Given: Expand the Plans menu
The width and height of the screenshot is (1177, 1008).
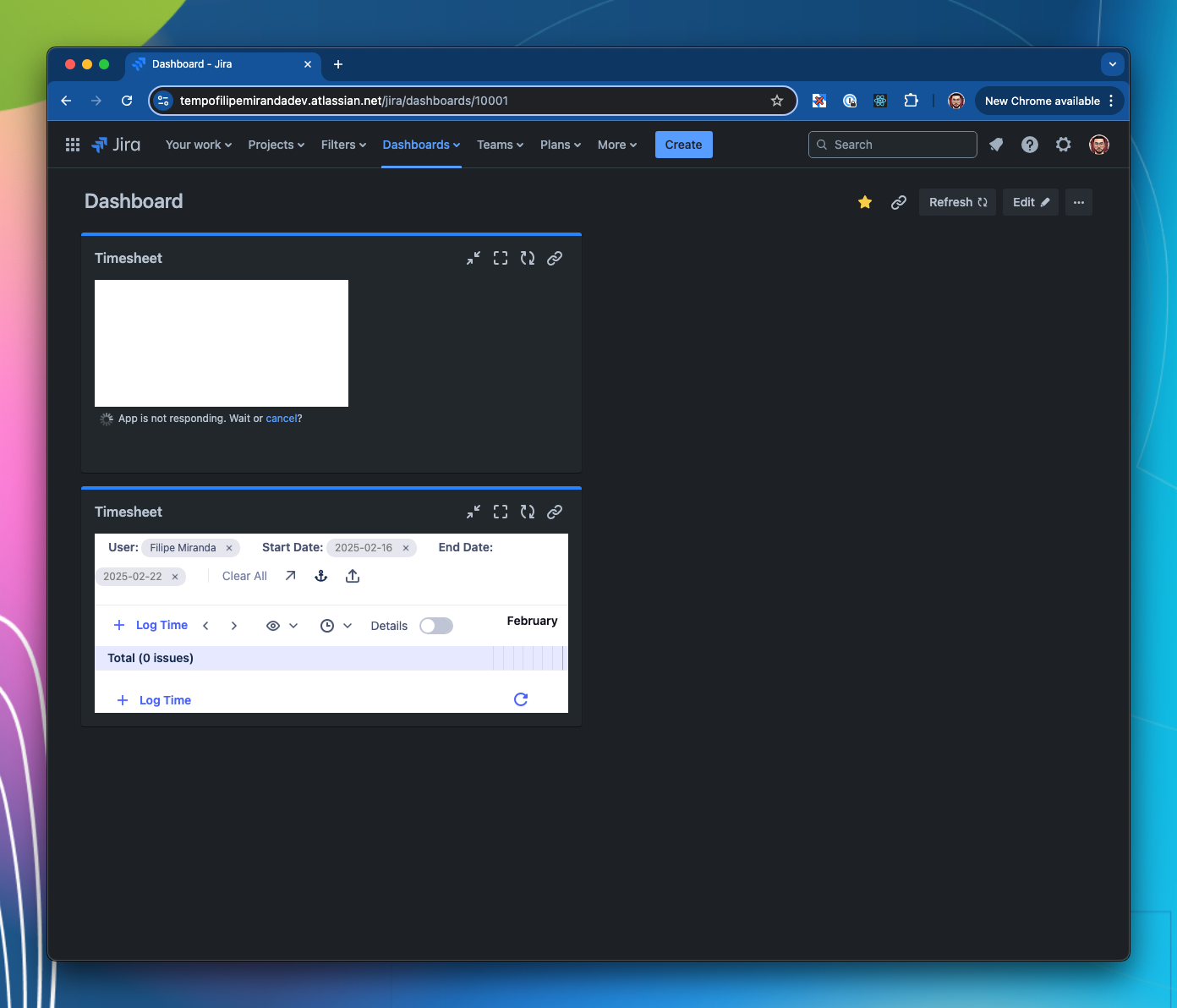Looking at the screenshot, I should tap(561, 145).
